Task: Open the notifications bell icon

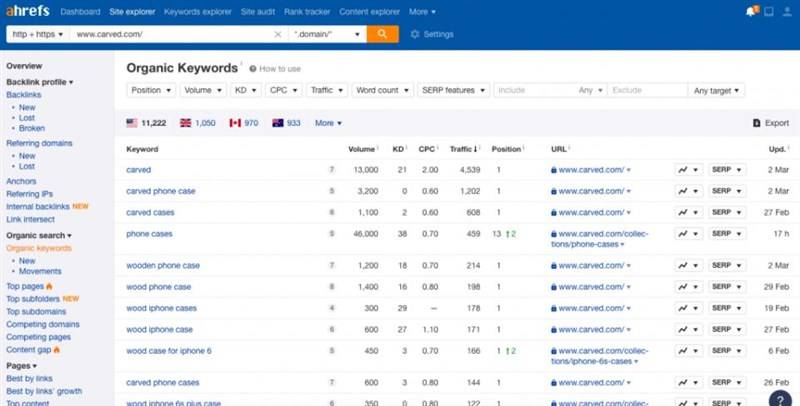Action: [x=751, y=12]
